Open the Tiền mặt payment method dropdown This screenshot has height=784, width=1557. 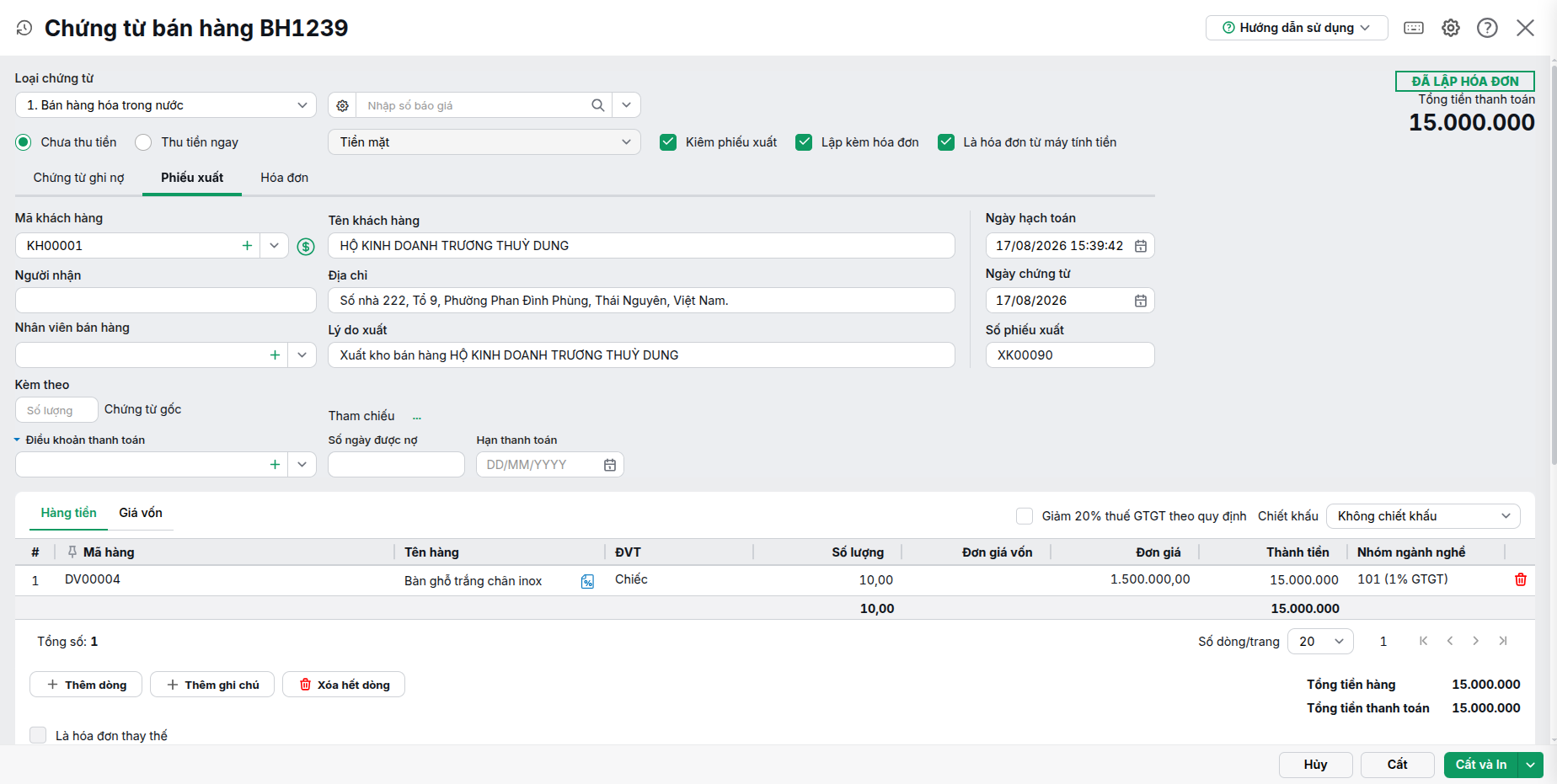tap(484, 142)
